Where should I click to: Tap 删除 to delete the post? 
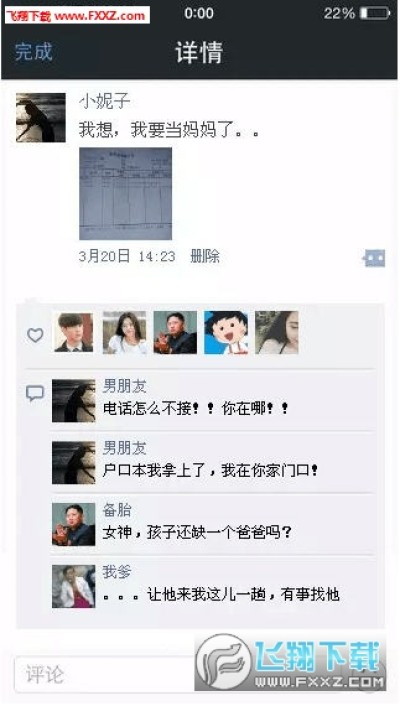[x=205, y=256]
